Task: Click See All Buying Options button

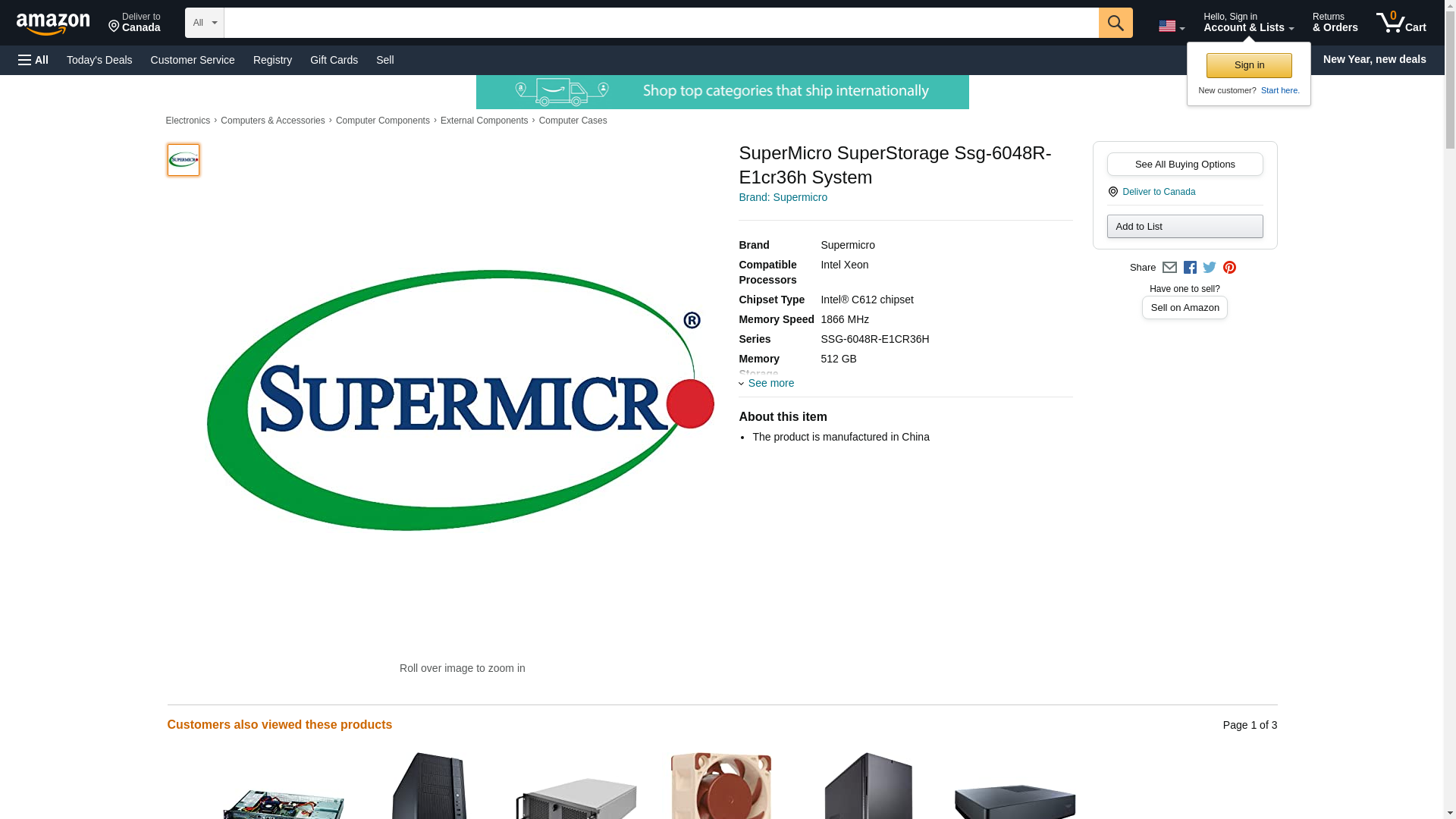Action: point(1185,165)
